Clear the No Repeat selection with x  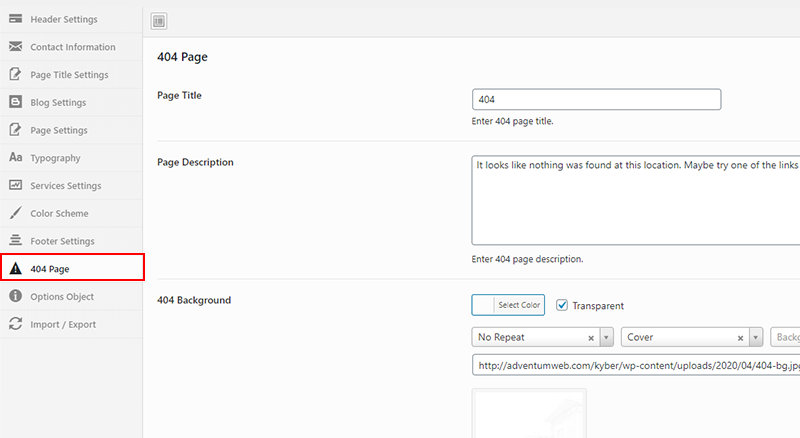591,338
